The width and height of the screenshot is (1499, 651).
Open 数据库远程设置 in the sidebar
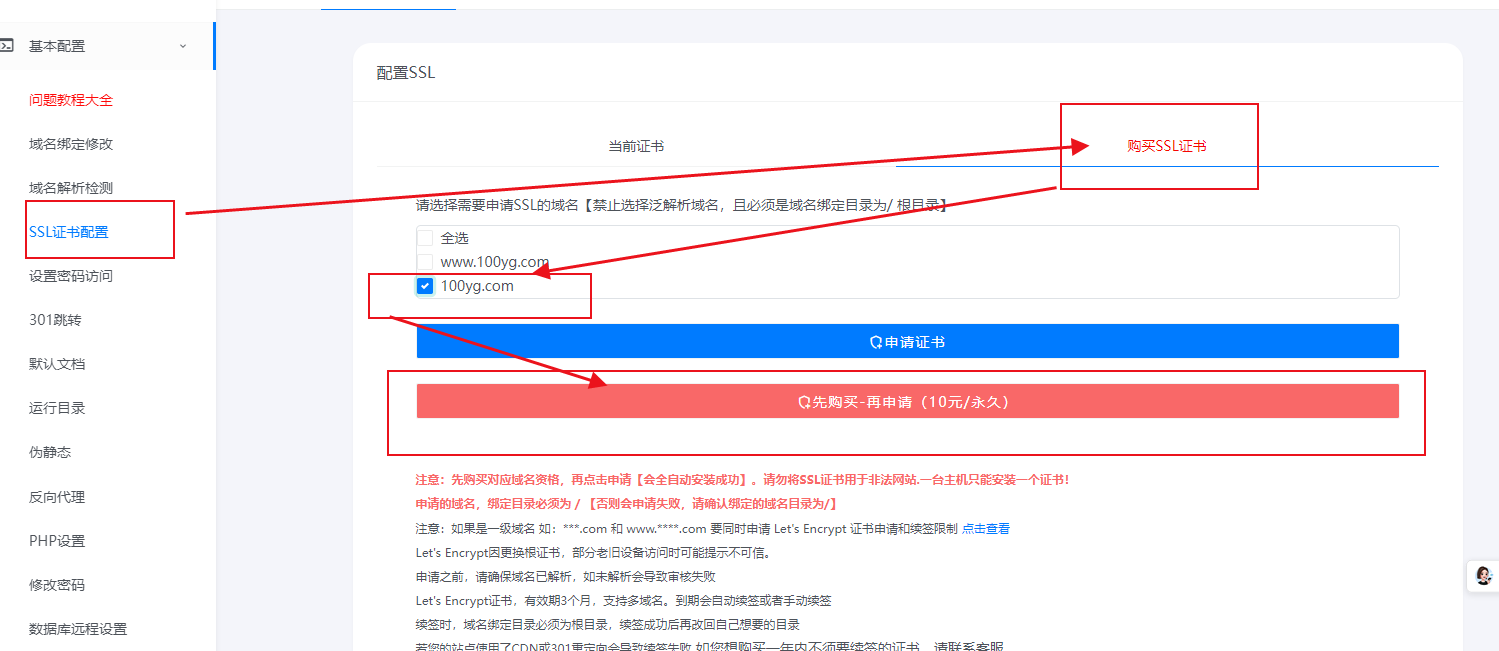pyautogui.click(x=78, y=629)
